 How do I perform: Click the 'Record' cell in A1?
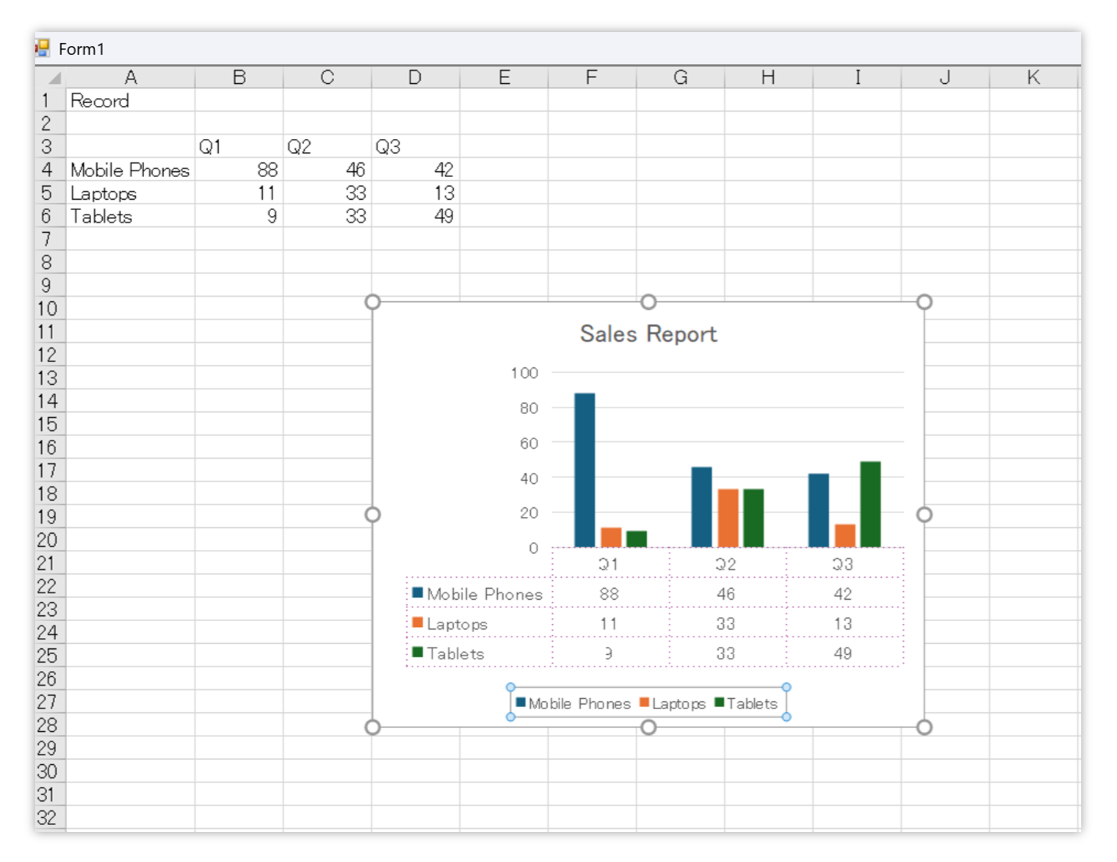[130, 100]
